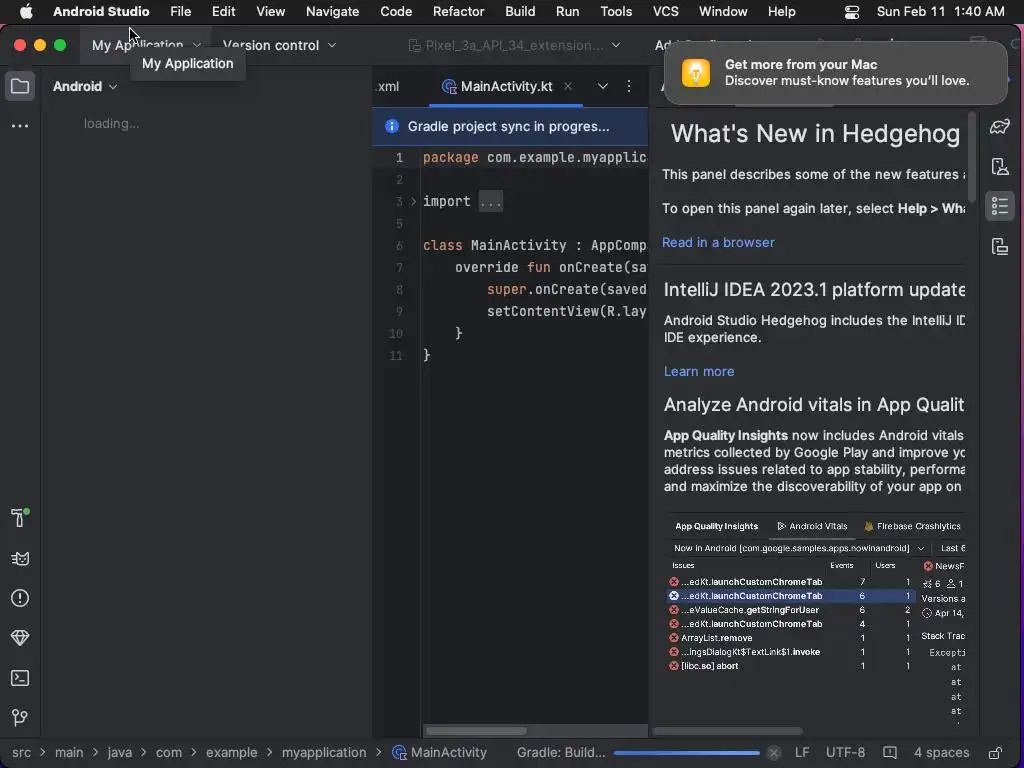Image resolution: width=1024 pixels, height=768 pixels.
Task: Open the Help menu
Action: [781, 11]
